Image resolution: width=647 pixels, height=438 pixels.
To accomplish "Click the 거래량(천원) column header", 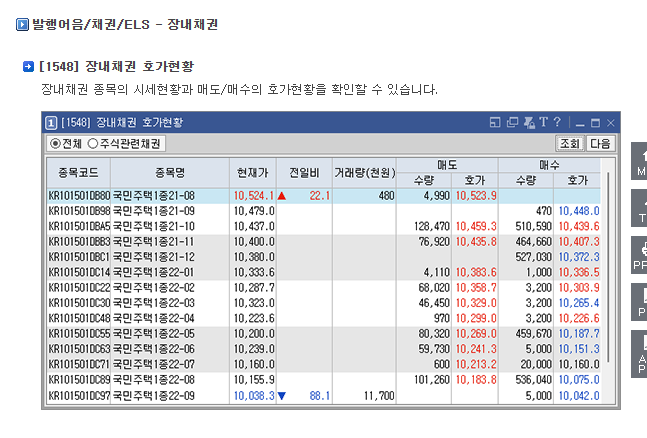I will [x=364, y=173].
